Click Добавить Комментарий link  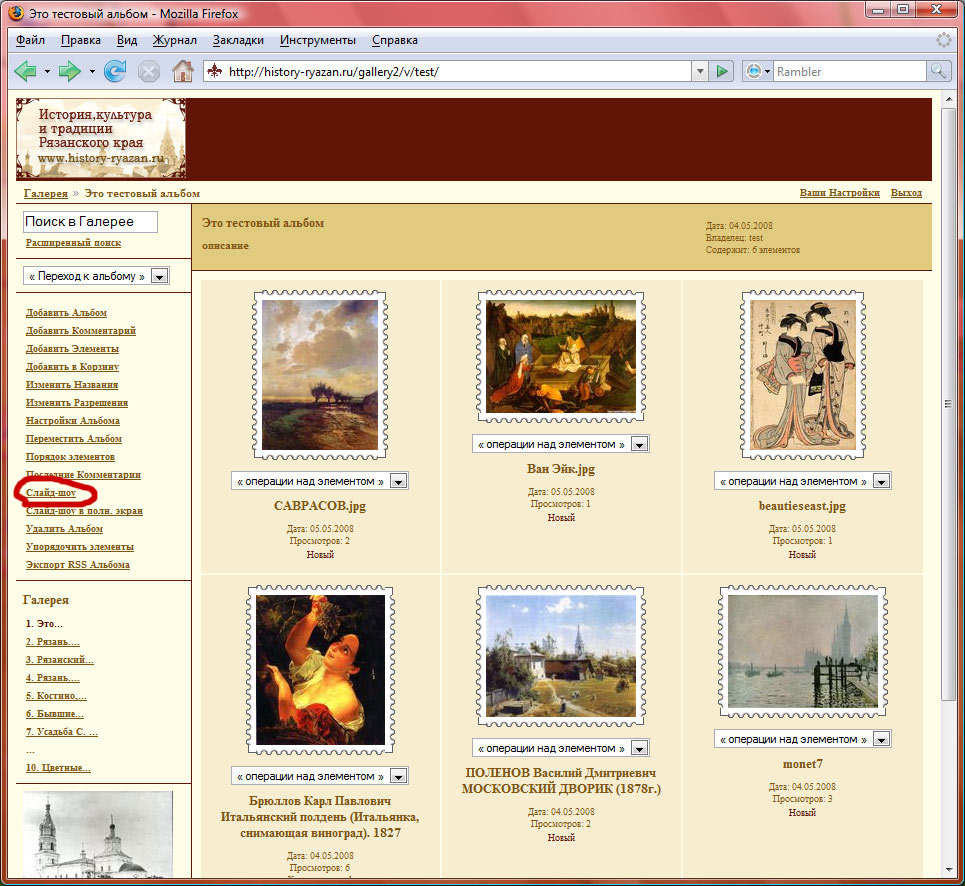coord(81,330)
